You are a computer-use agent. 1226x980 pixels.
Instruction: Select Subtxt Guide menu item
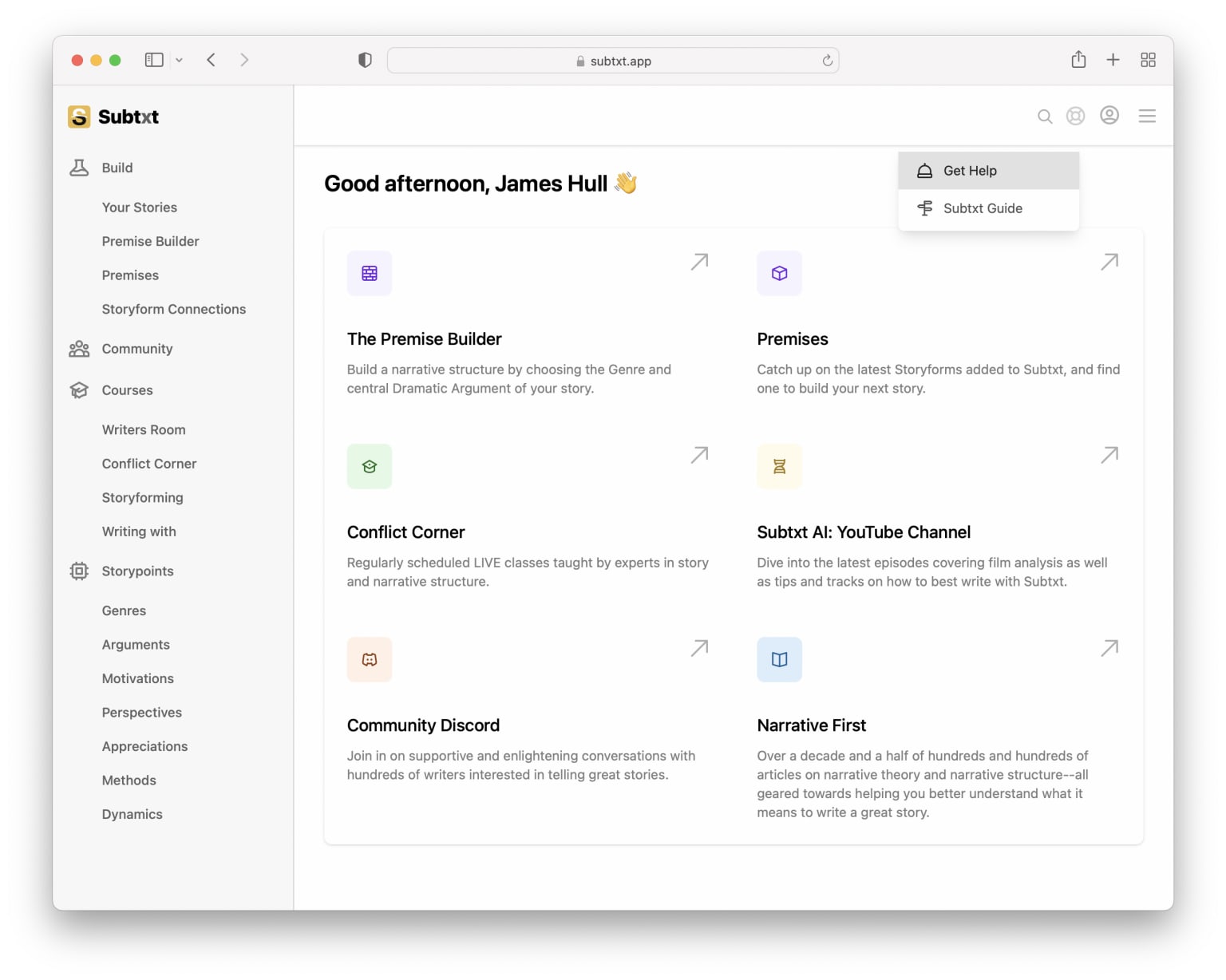(989, 208)
